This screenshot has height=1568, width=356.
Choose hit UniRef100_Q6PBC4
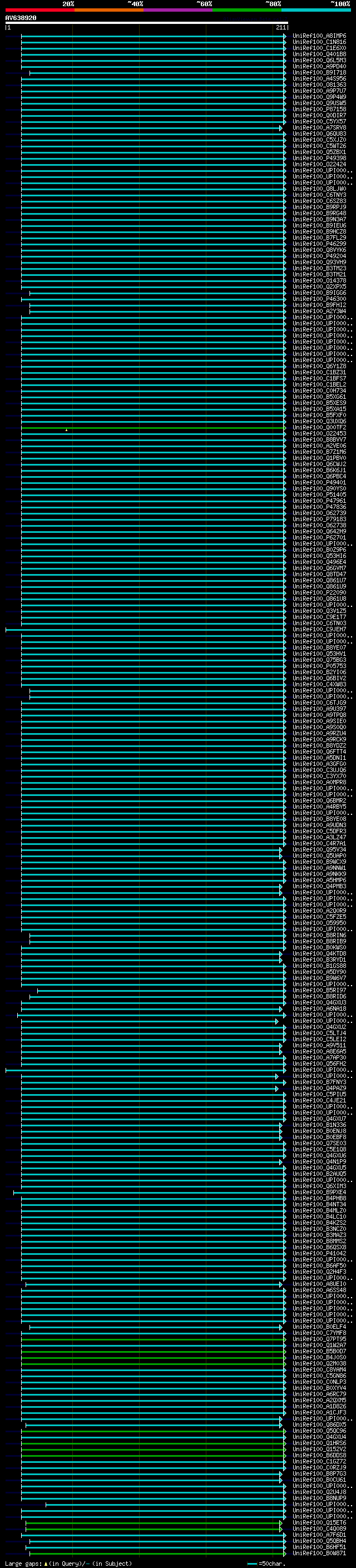[x=319, y=477]
